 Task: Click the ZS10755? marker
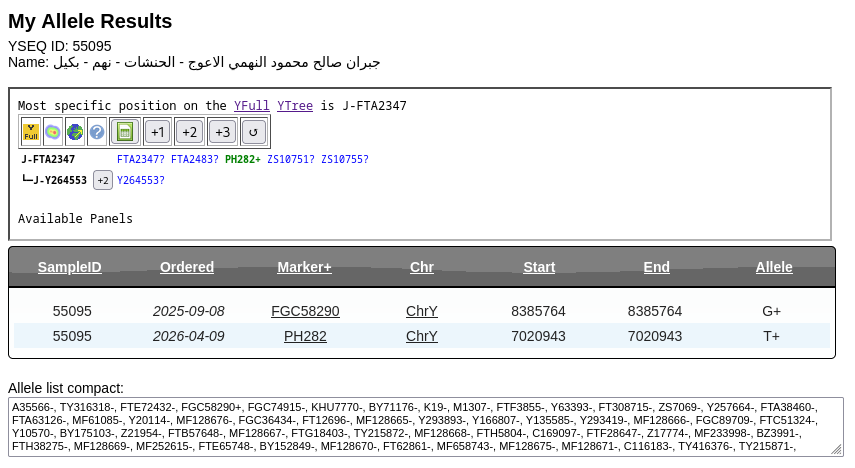345,159
